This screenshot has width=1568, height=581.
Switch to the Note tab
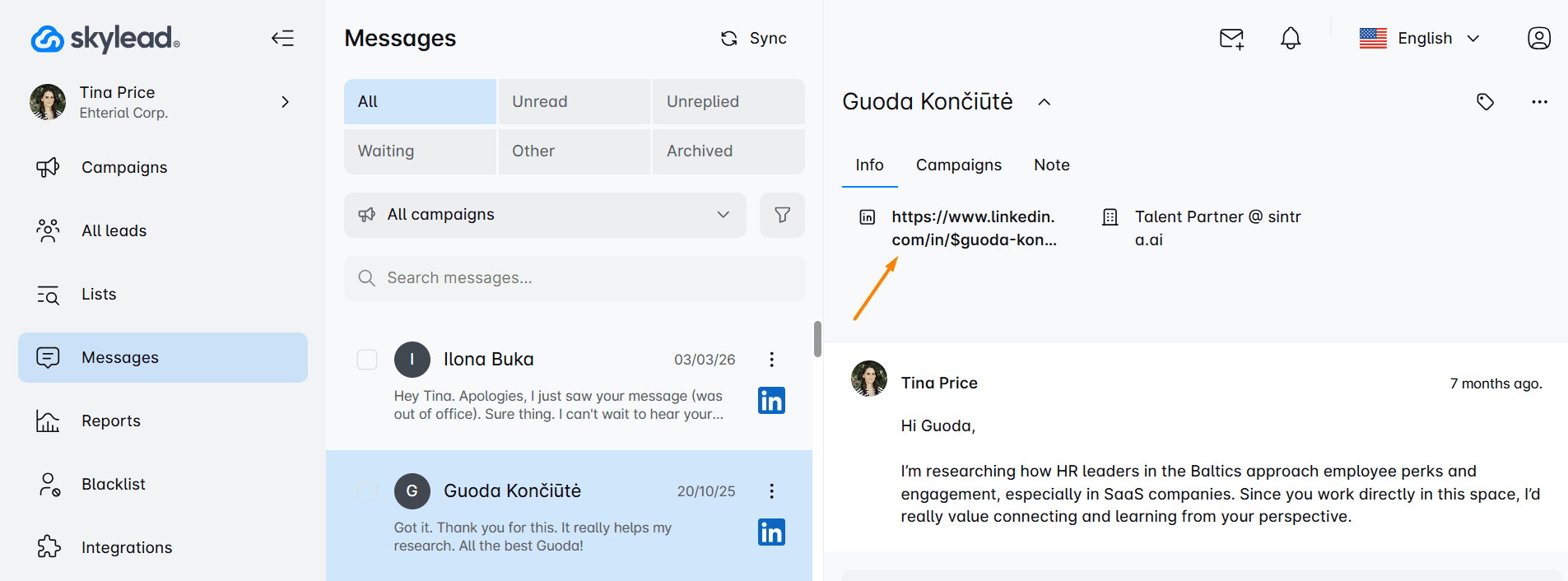click(1052, 165)
